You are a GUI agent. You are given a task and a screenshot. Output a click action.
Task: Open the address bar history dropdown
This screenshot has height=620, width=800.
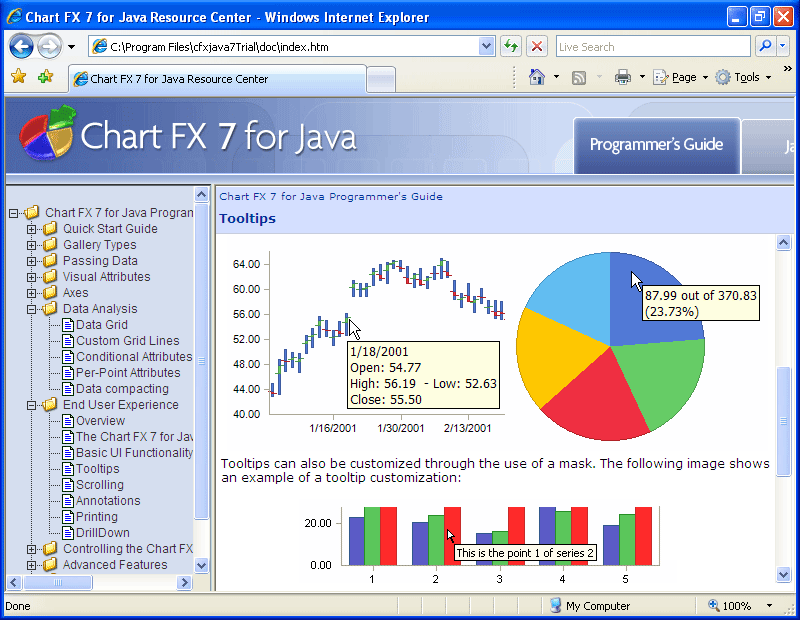pyautogui.click(x=487, y=47)
